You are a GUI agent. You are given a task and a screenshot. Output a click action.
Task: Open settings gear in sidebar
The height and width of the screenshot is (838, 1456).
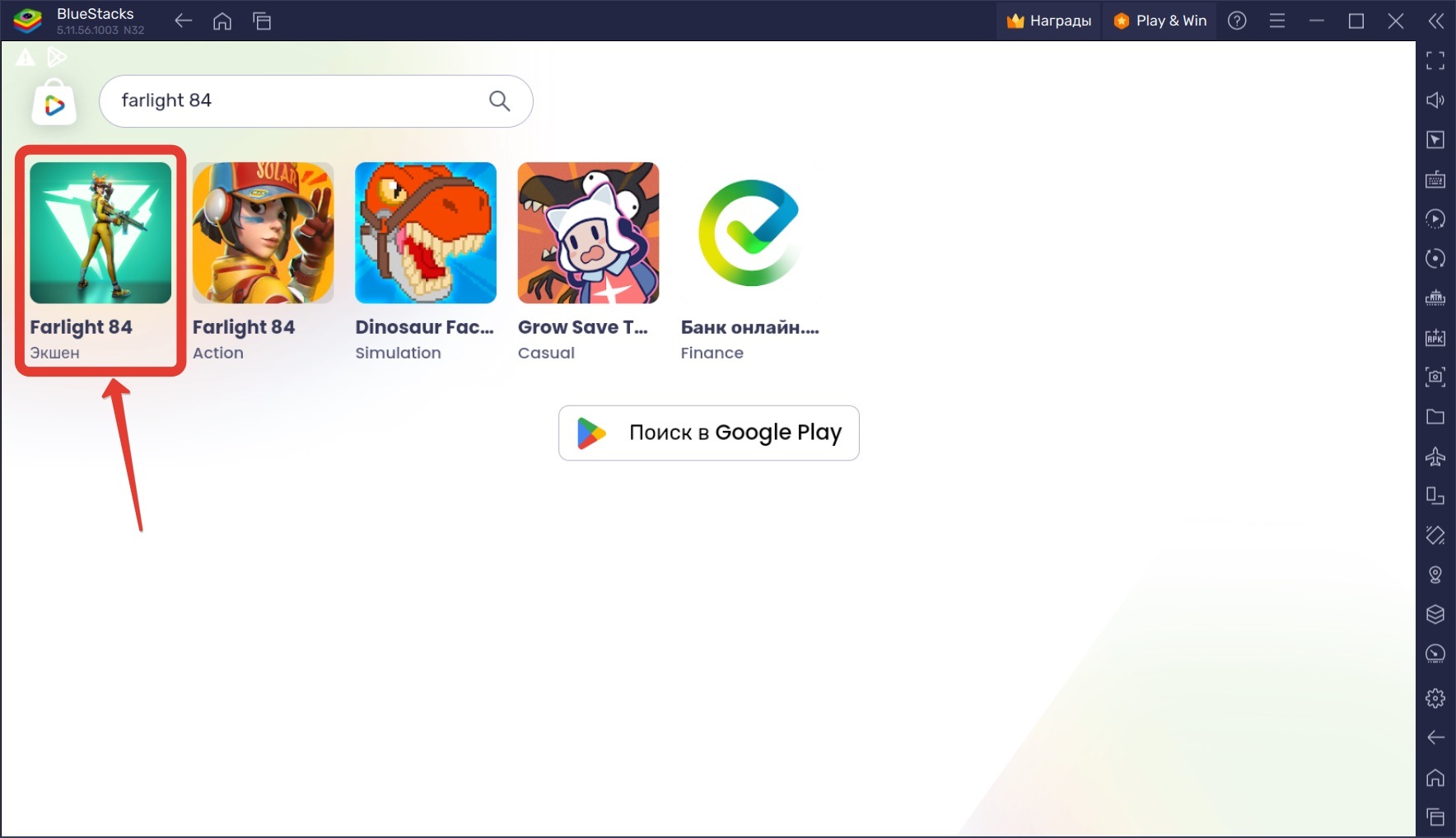1435,698
